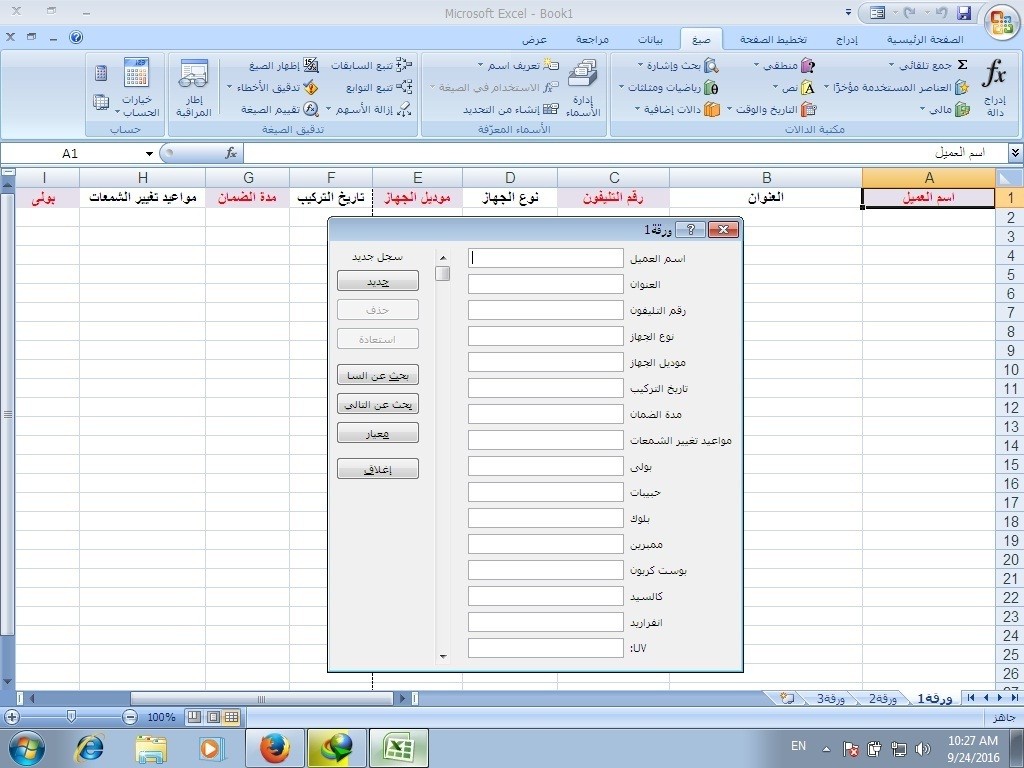Switch to Page Layout view button
The height and width of the screenshot is (768, 1024).
(x=212, y=717)
